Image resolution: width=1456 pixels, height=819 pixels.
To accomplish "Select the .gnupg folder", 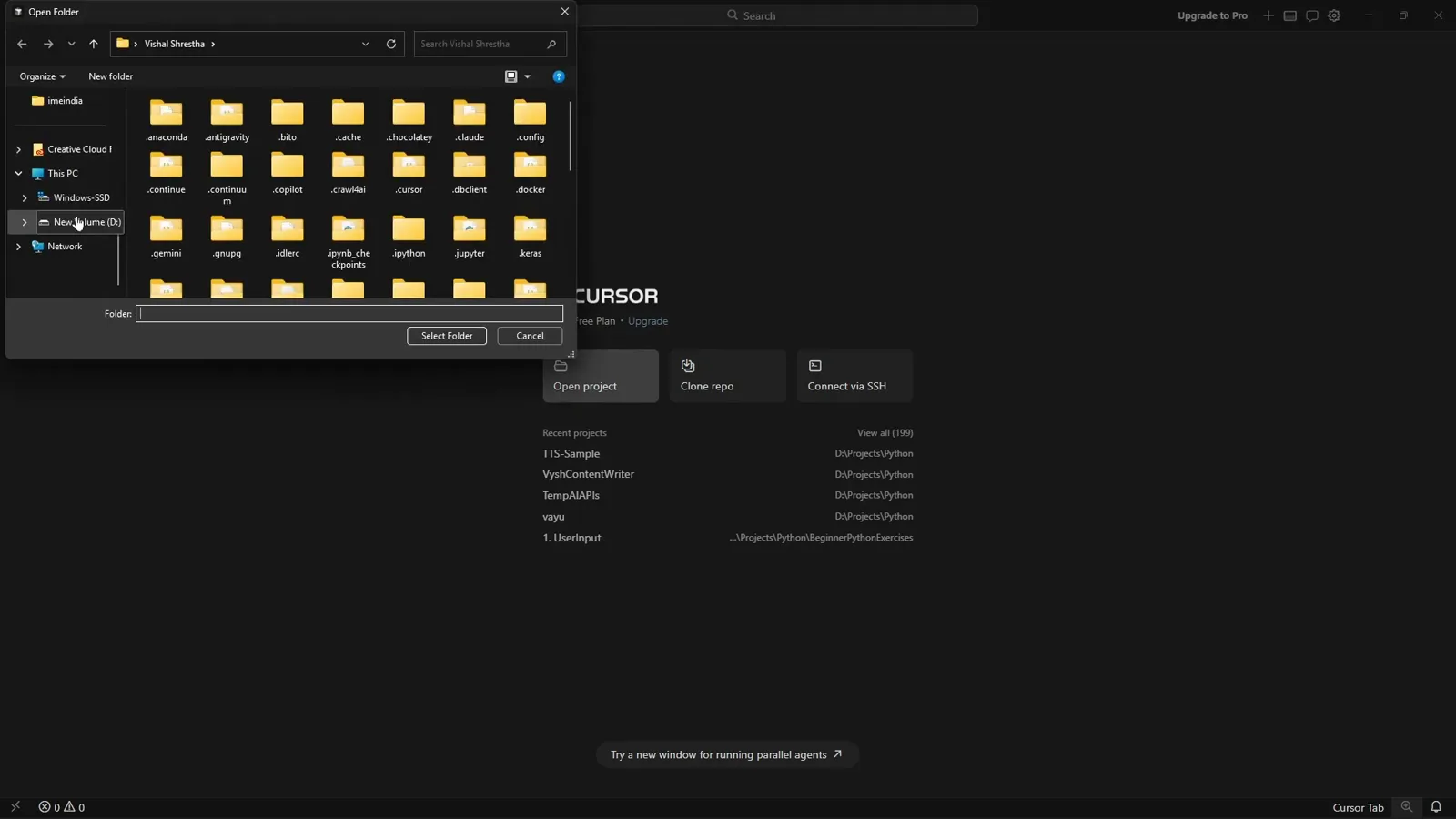I will (227, 237).
